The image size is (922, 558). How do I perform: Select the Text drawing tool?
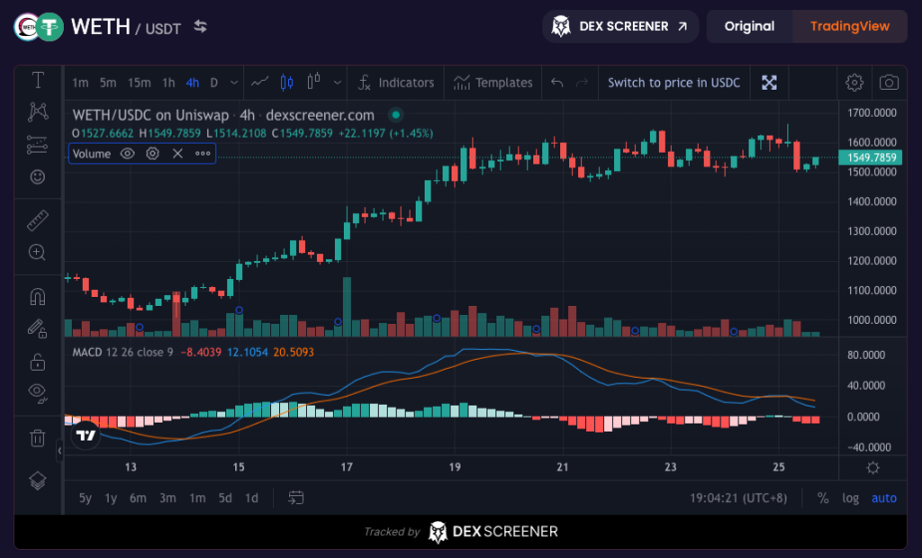[38, 80]
